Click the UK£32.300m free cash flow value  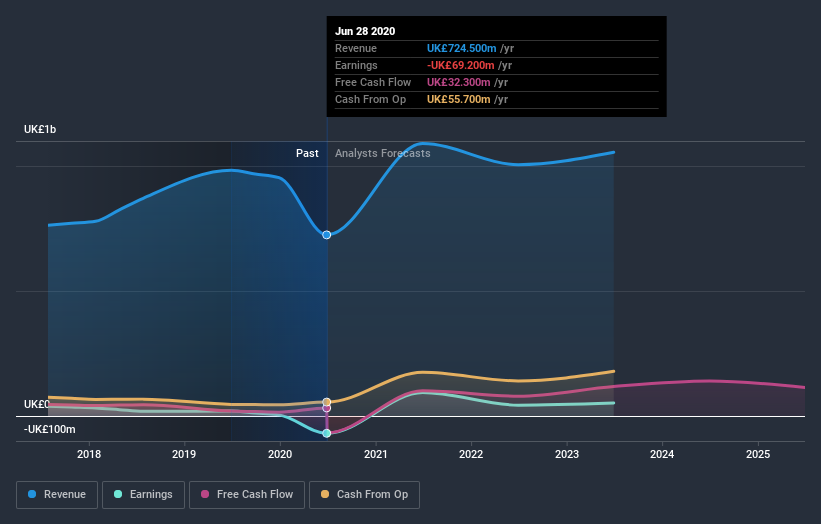459,82
